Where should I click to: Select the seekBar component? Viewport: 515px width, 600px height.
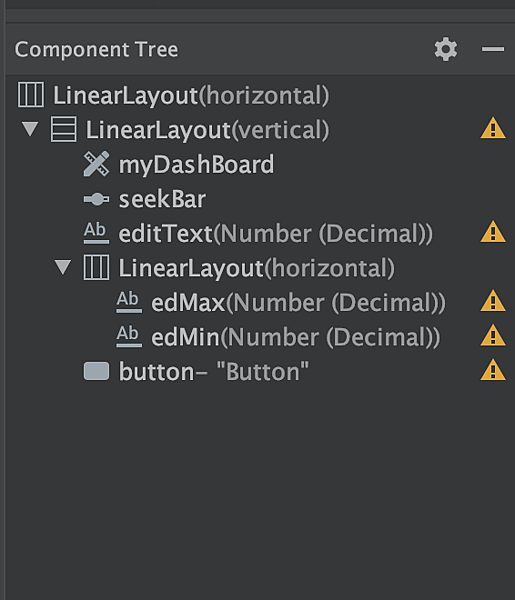pyautogui.click(x=145, y=199)
